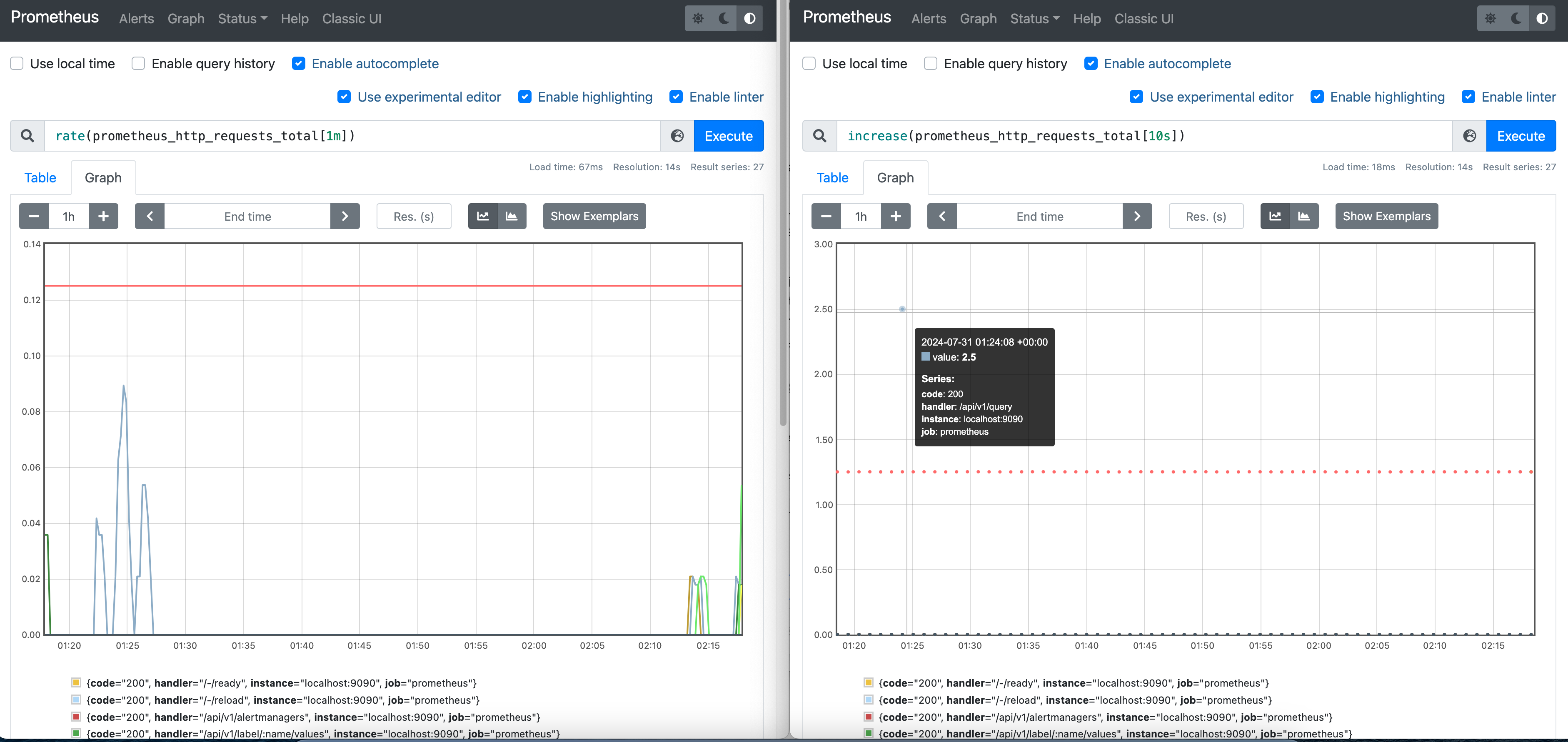Viewport: 1568px width, 742px height.
Task: Click the light theme sun icon in left window
Action: 698,18
